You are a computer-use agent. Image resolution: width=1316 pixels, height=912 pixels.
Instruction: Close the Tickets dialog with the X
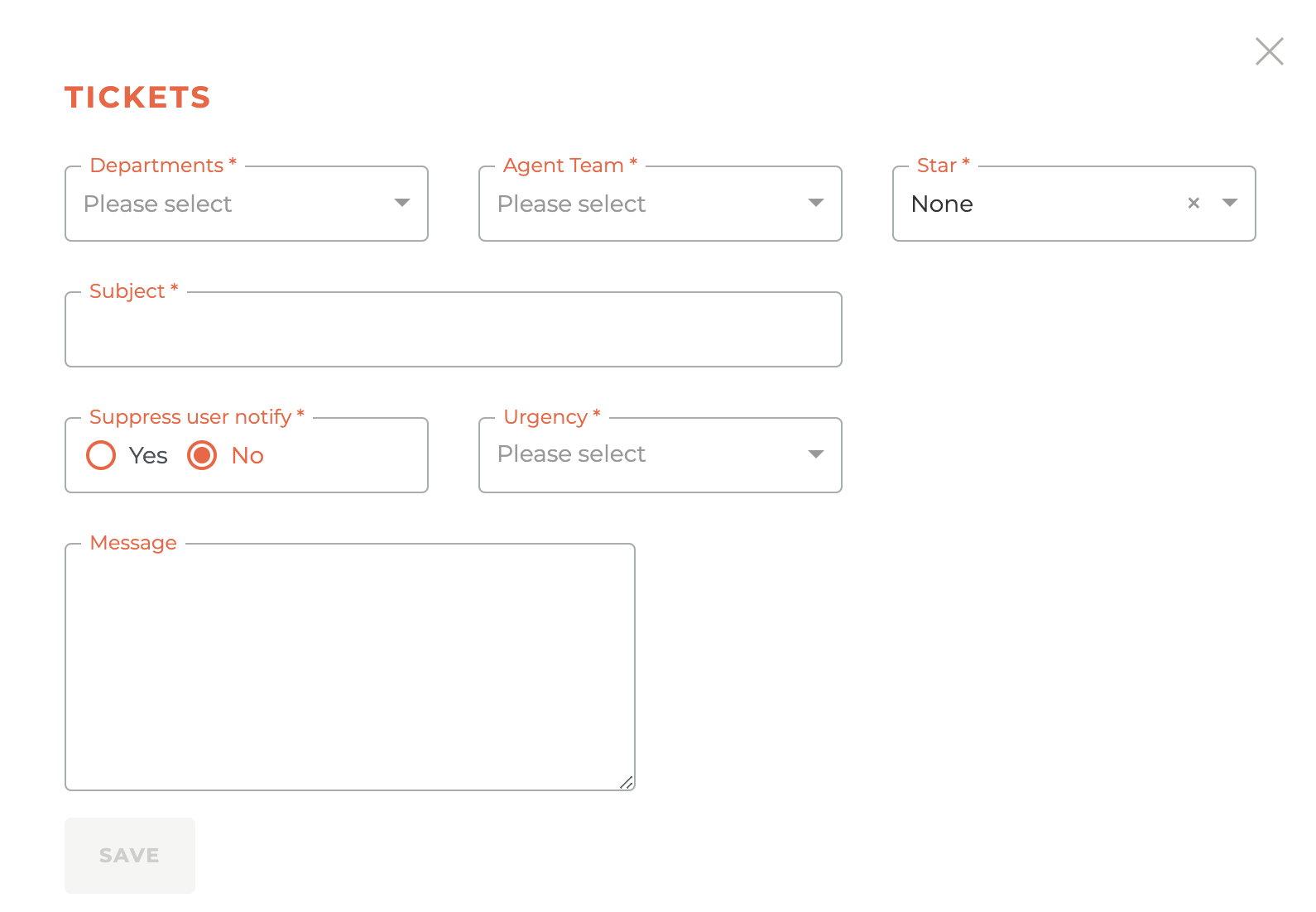(x=1269, y=50)
